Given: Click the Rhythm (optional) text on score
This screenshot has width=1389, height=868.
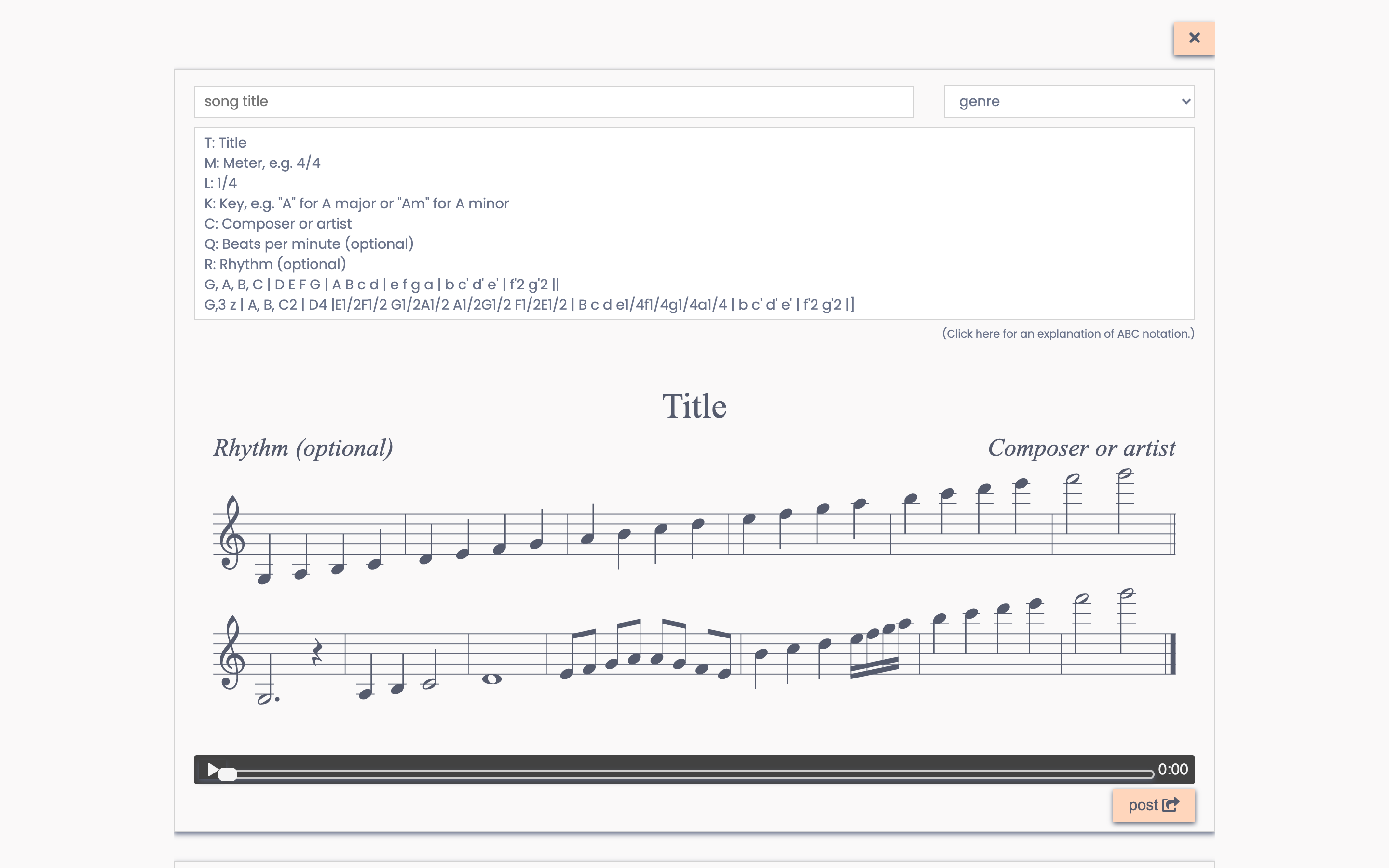Looking at the screenshot, I should click(303, 448).
